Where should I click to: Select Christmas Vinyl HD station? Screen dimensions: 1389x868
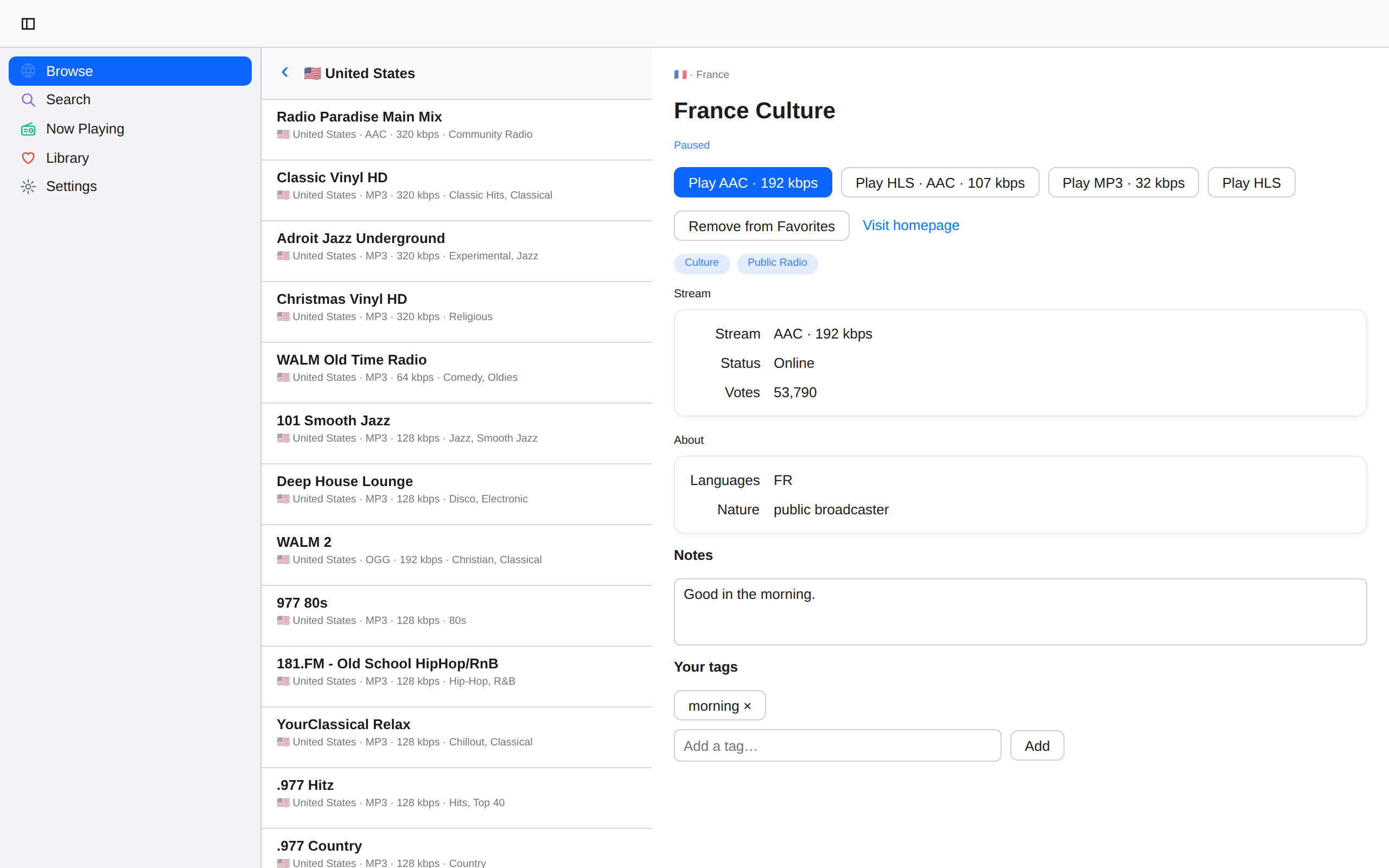(x=457, y=312)
